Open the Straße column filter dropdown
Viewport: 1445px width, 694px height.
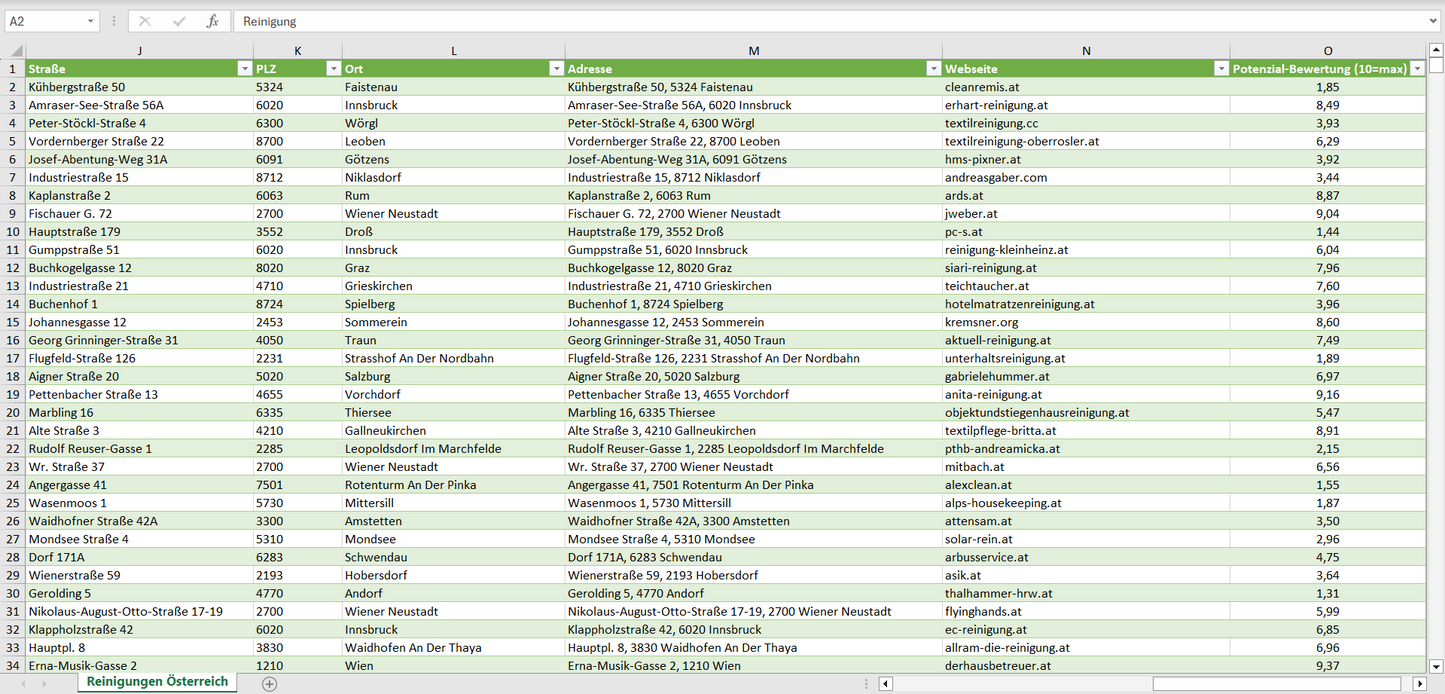(x=244, y=69)
